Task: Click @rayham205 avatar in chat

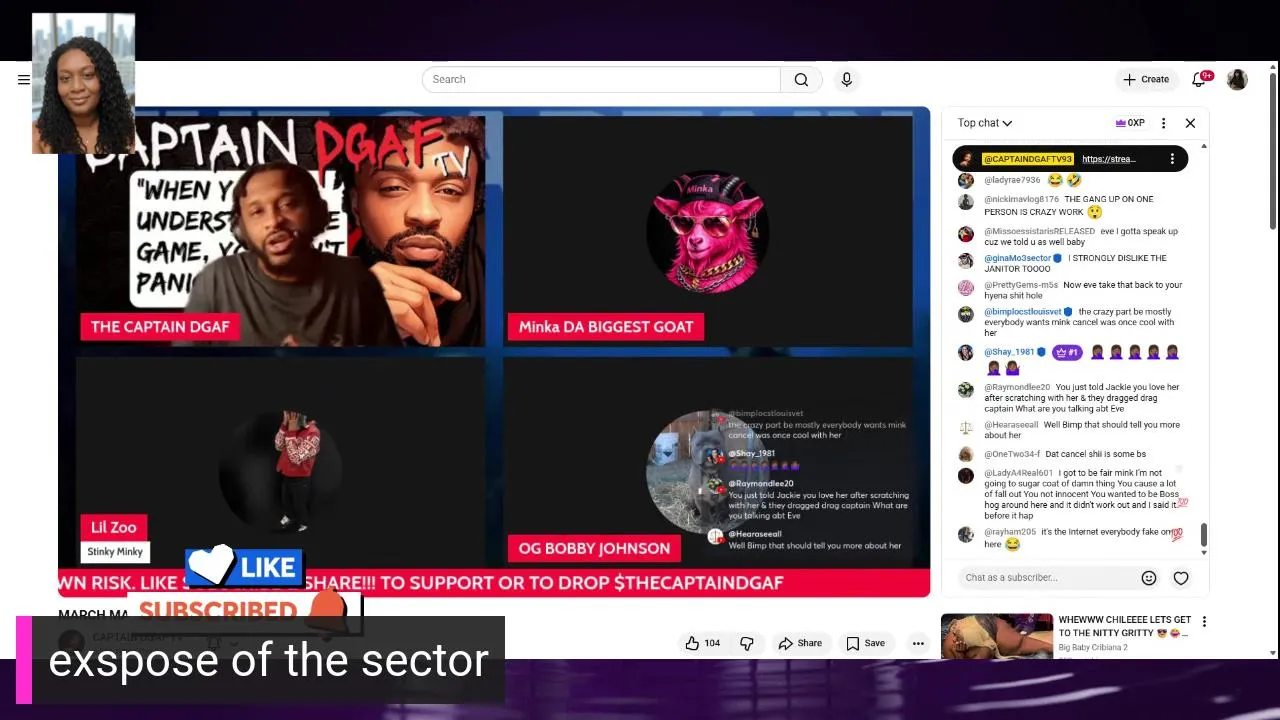Action: click(x=965, y=535)
